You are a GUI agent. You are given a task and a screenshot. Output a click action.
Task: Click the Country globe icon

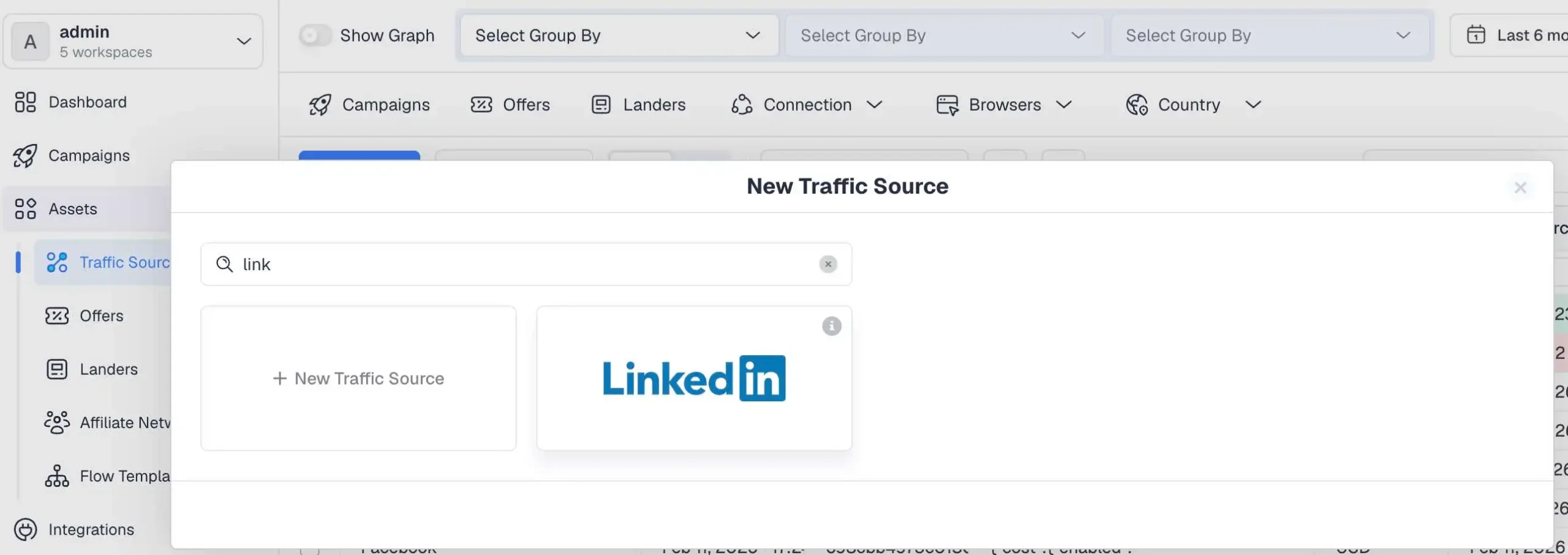click(1137, 105)
